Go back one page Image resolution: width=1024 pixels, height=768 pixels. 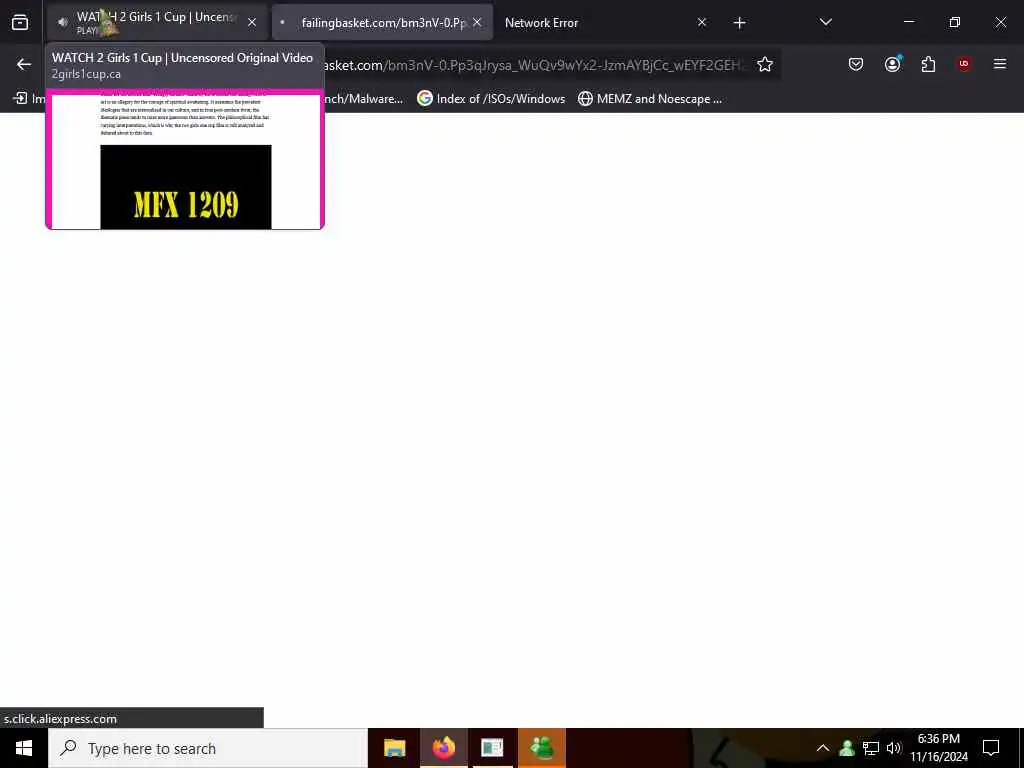(x=24, y=64)
